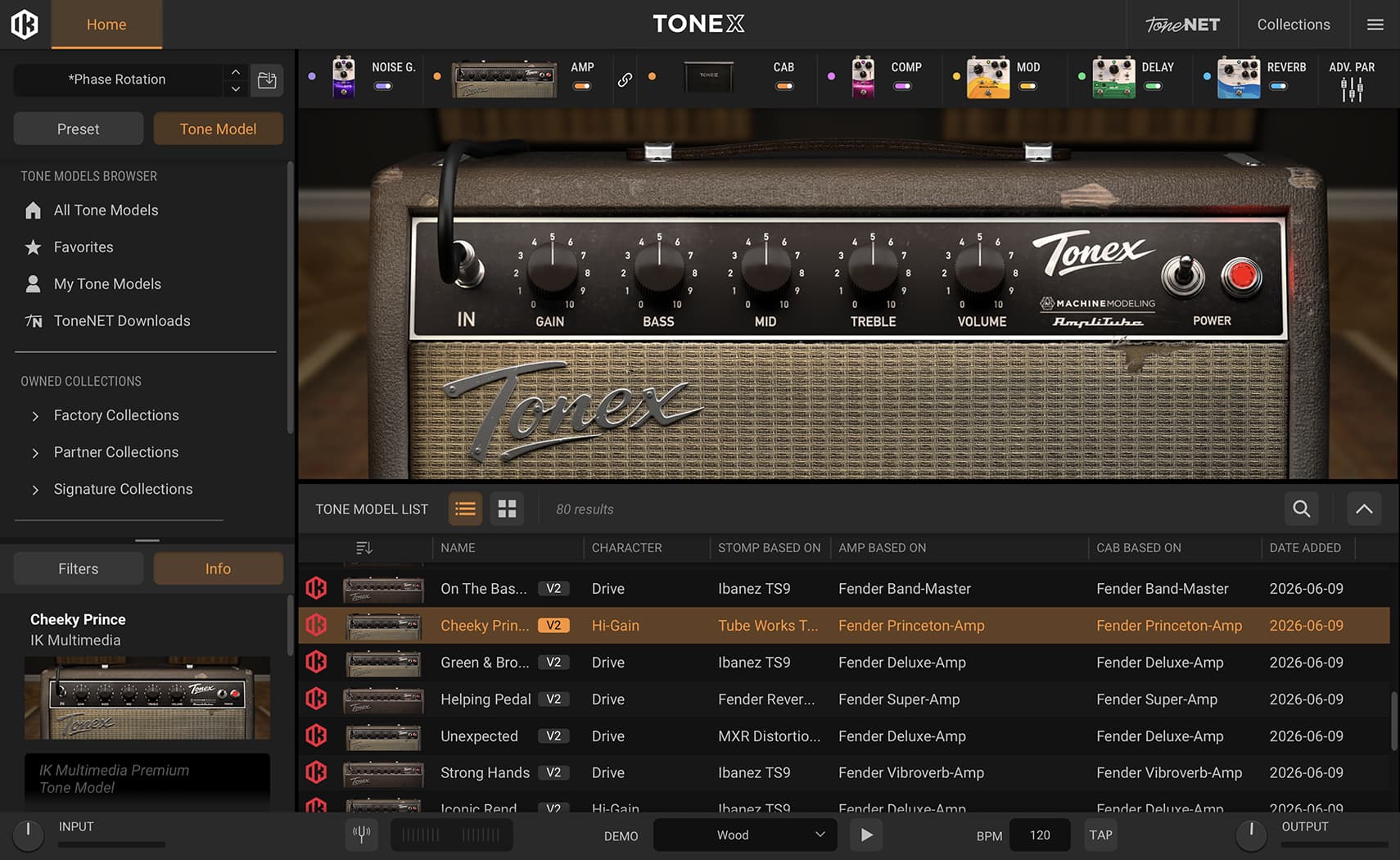The height and width of the screenshot is (860, 1400).
Task: Switch to the Home tab
Action: [106, 25]
